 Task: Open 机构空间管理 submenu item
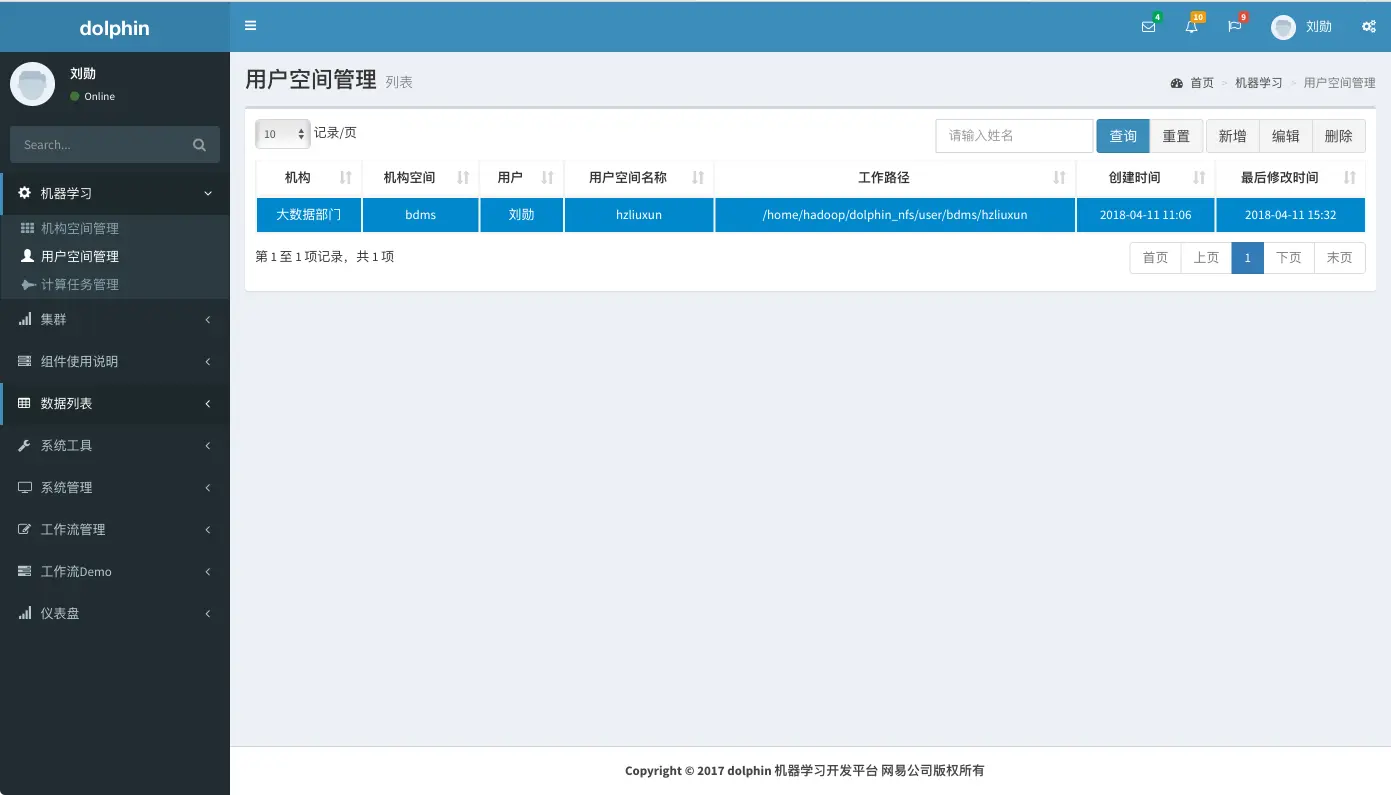115,228
